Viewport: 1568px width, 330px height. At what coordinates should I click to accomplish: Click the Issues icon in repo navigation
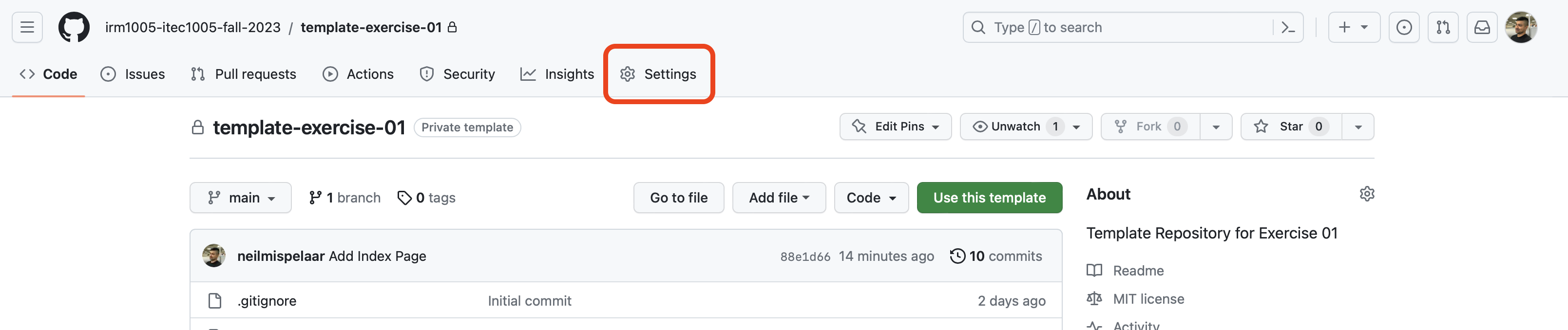pos(108,73)
